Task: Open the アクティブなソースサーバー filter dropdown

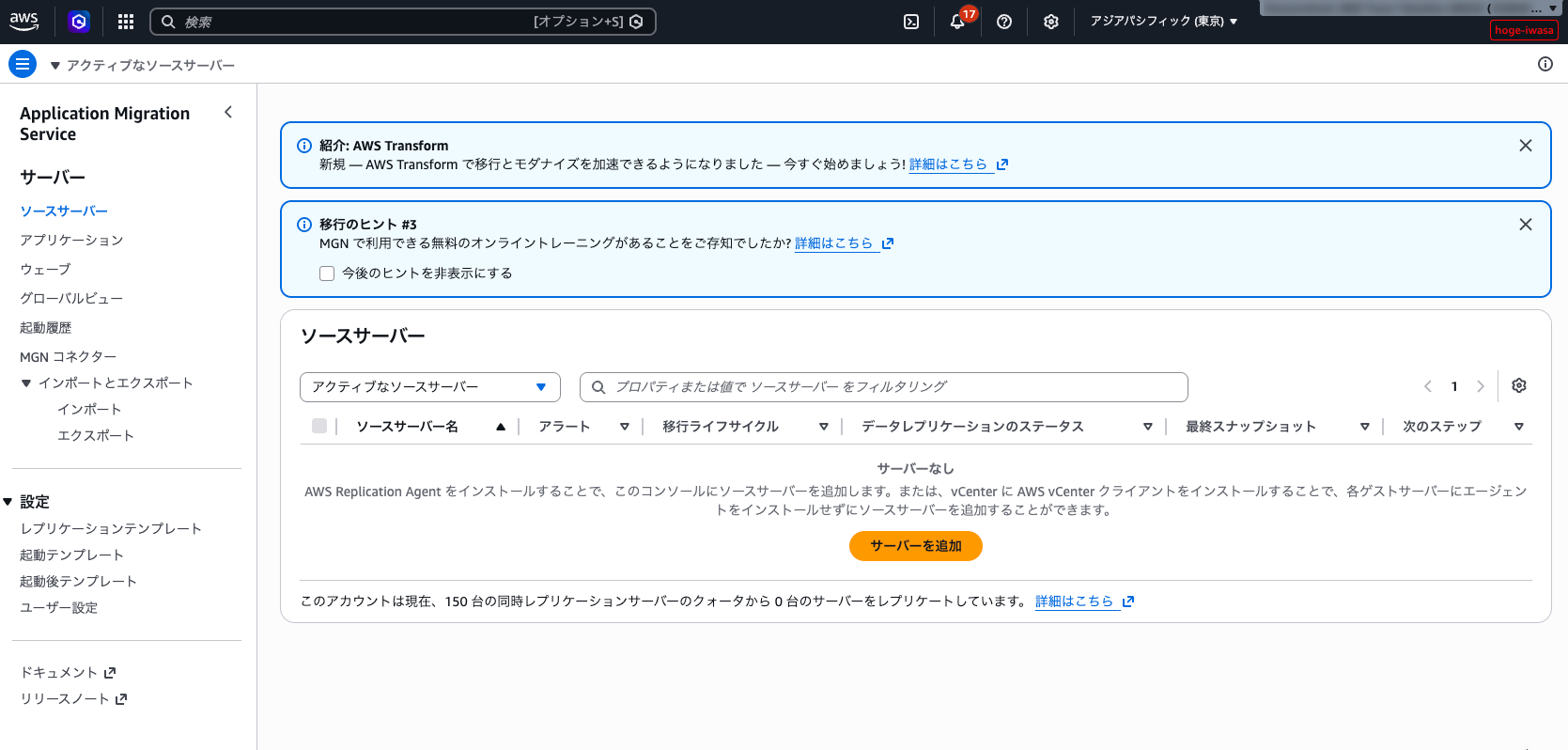Action: tap(430, 387)
